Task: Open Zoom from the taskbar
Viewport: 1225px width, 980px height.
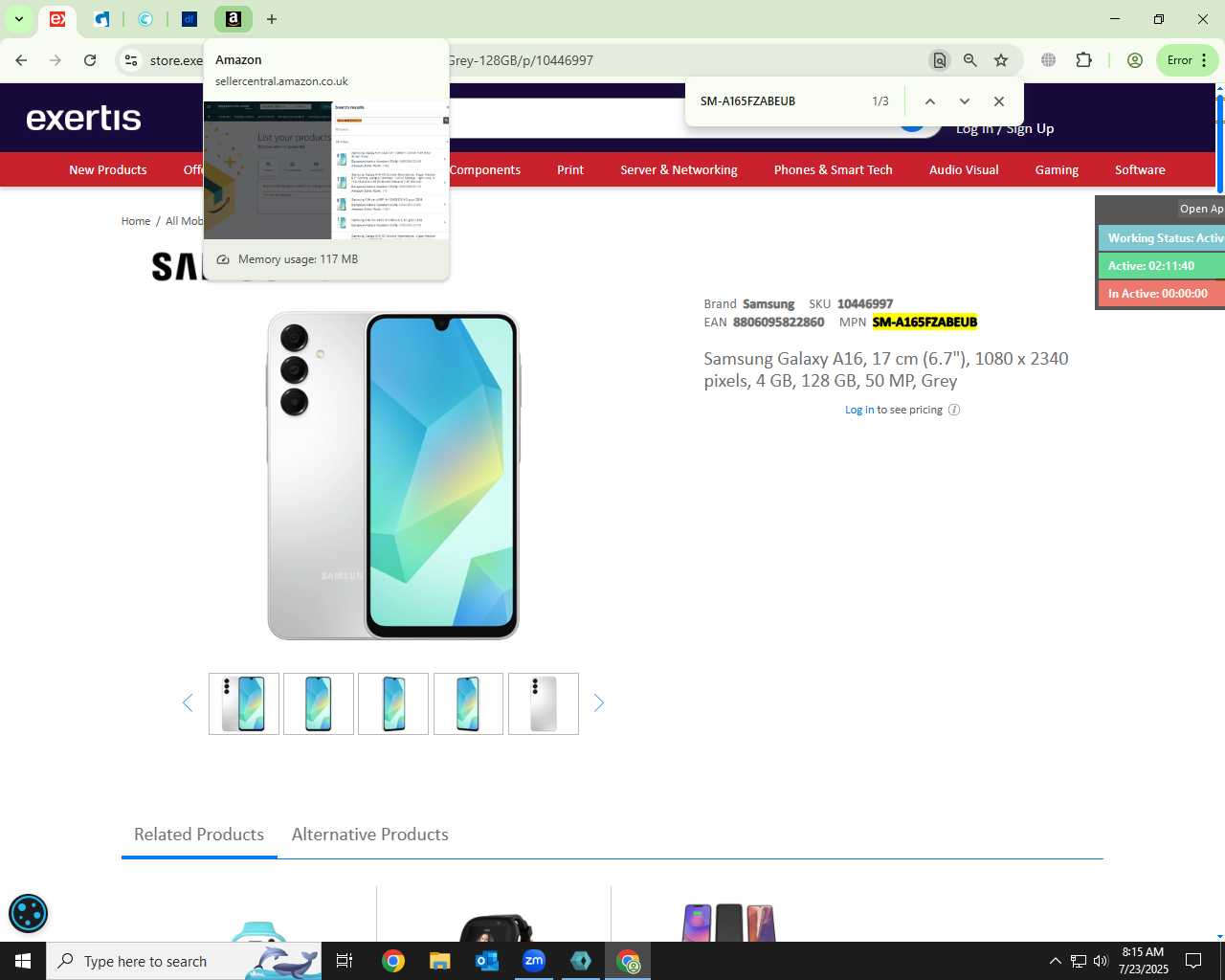Action: 534,961
